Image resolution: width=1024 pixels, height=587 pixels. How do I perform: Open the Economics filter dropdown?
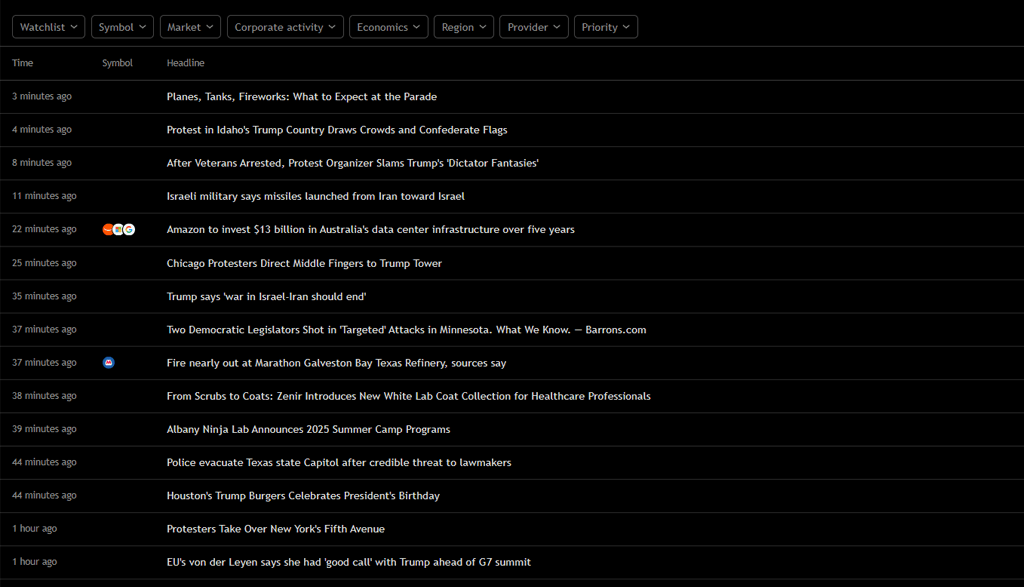(x=388, y=27)
